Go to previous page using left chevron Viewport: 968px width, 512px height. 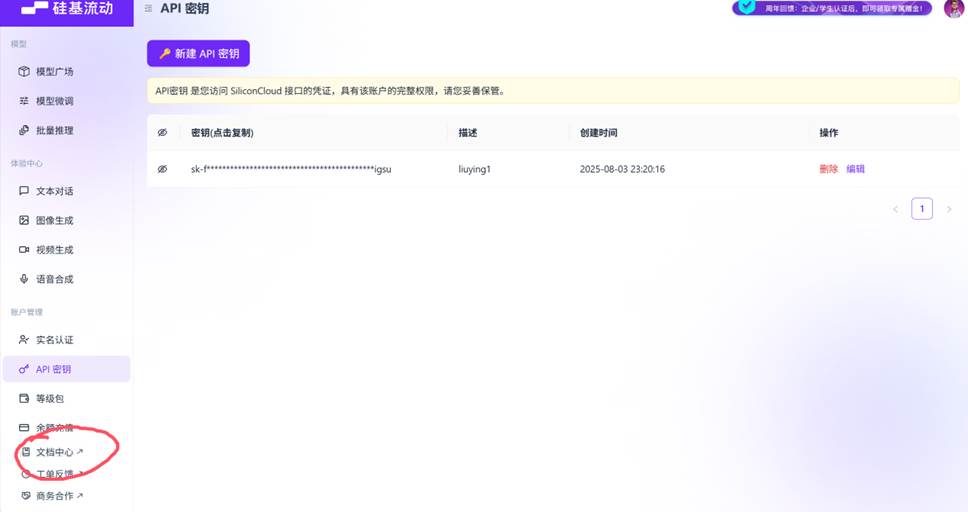tap(895, 209)
